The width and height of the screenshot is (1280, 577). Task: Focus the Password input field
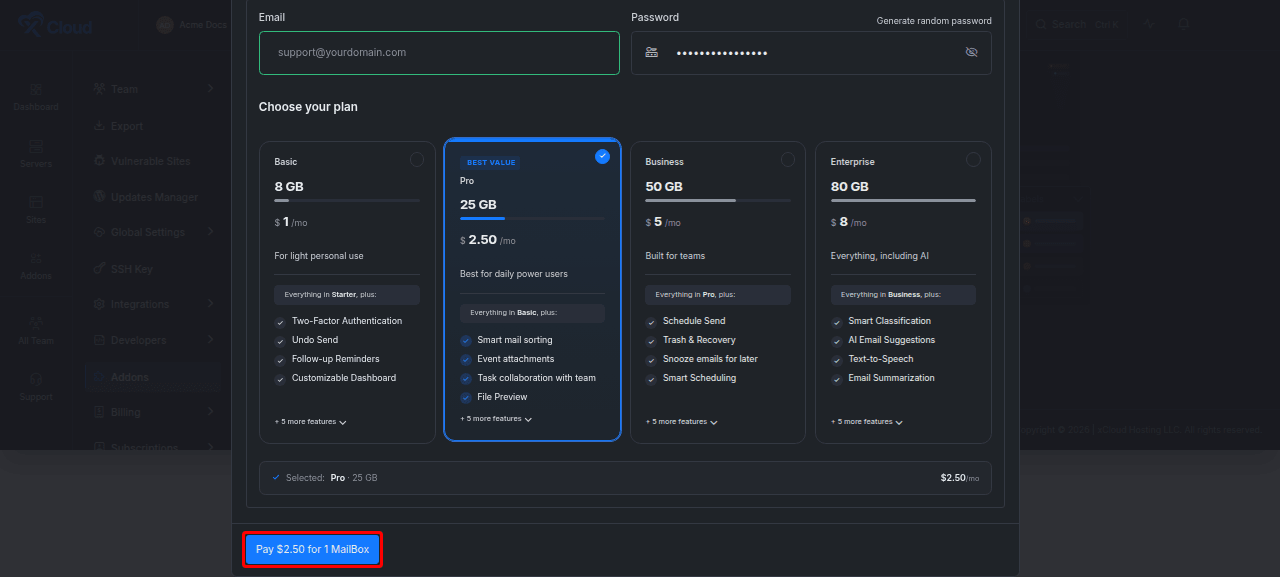point(811,53)
